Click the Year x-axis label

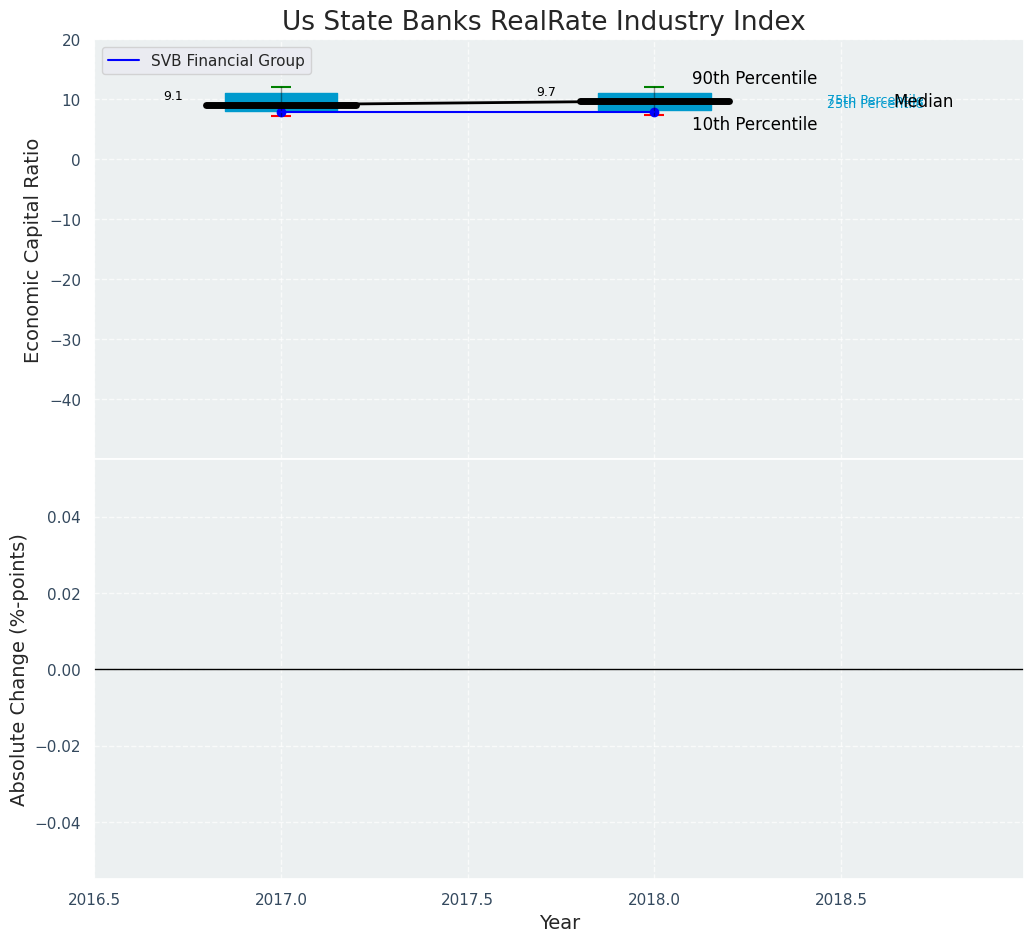click(559, 923)
